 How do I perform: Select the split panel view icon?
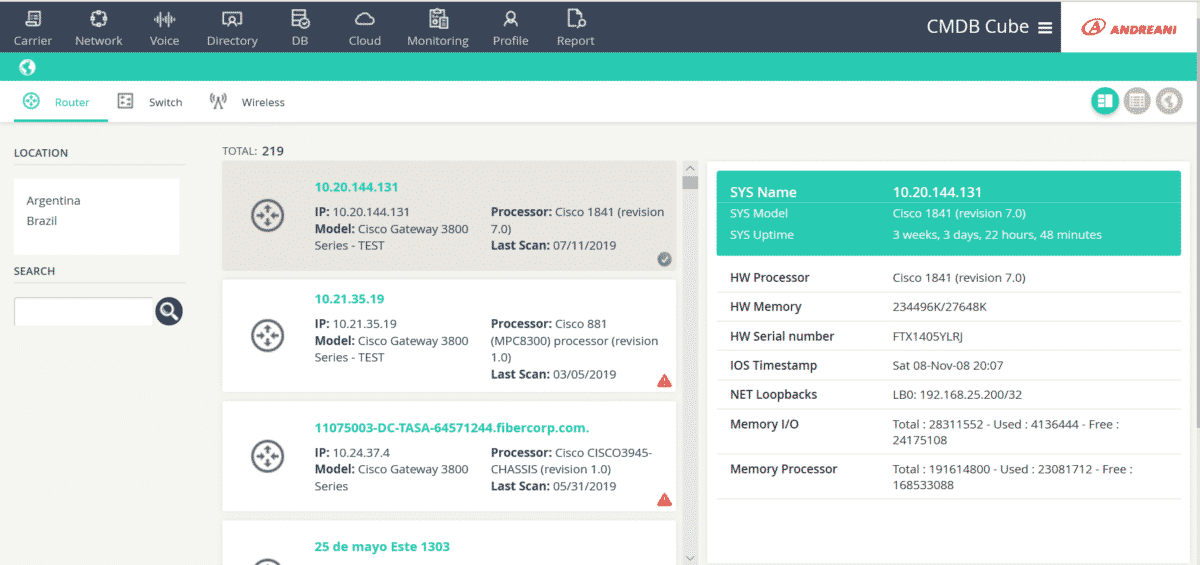click(1105, 100)
